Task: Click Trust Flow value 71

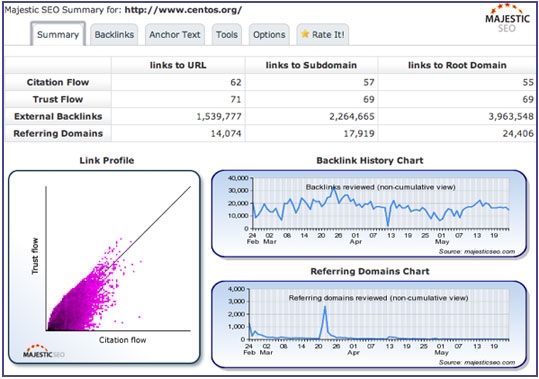Action: click(236, 99)
